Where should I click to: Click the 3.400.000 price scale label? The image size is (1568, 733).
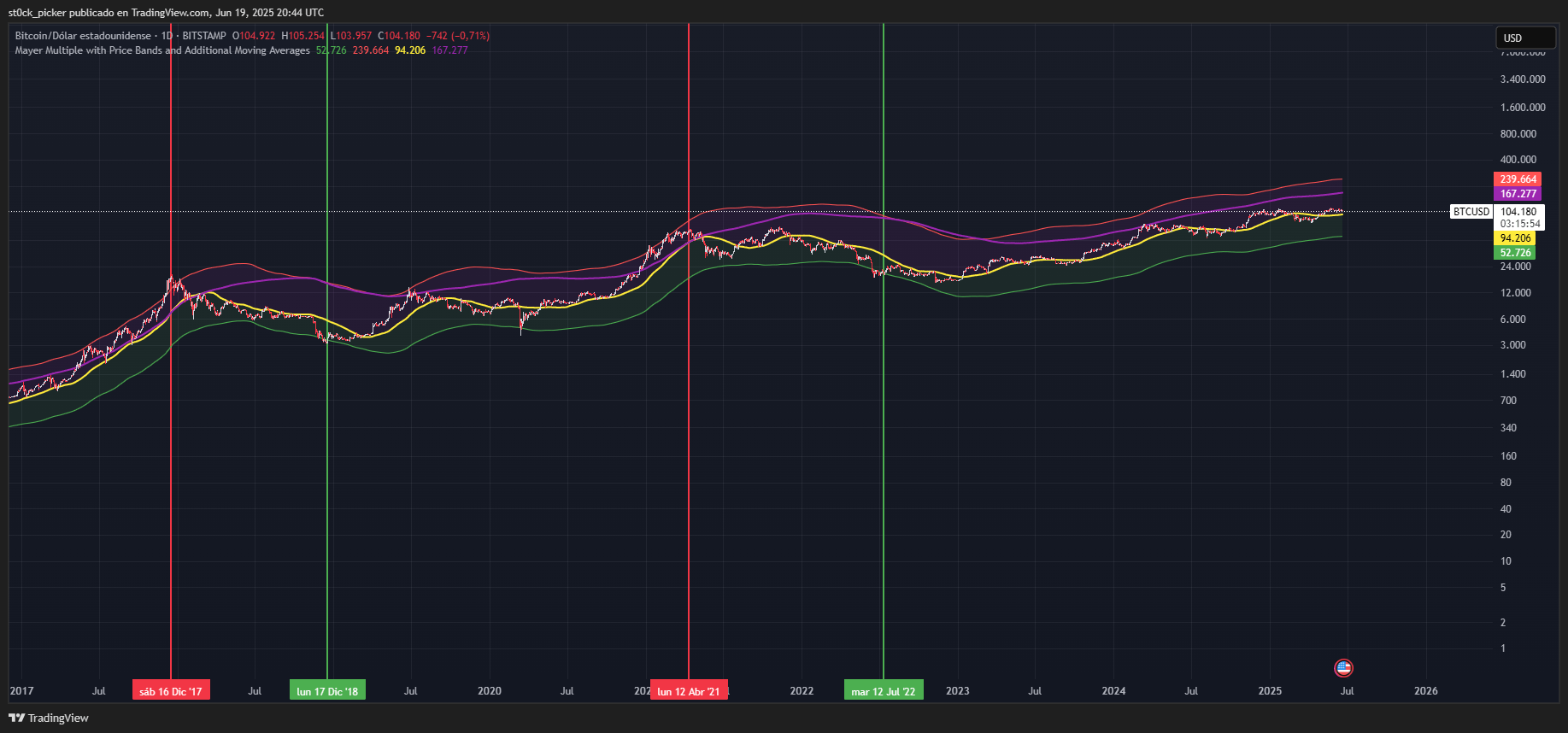coord(1523,79)
